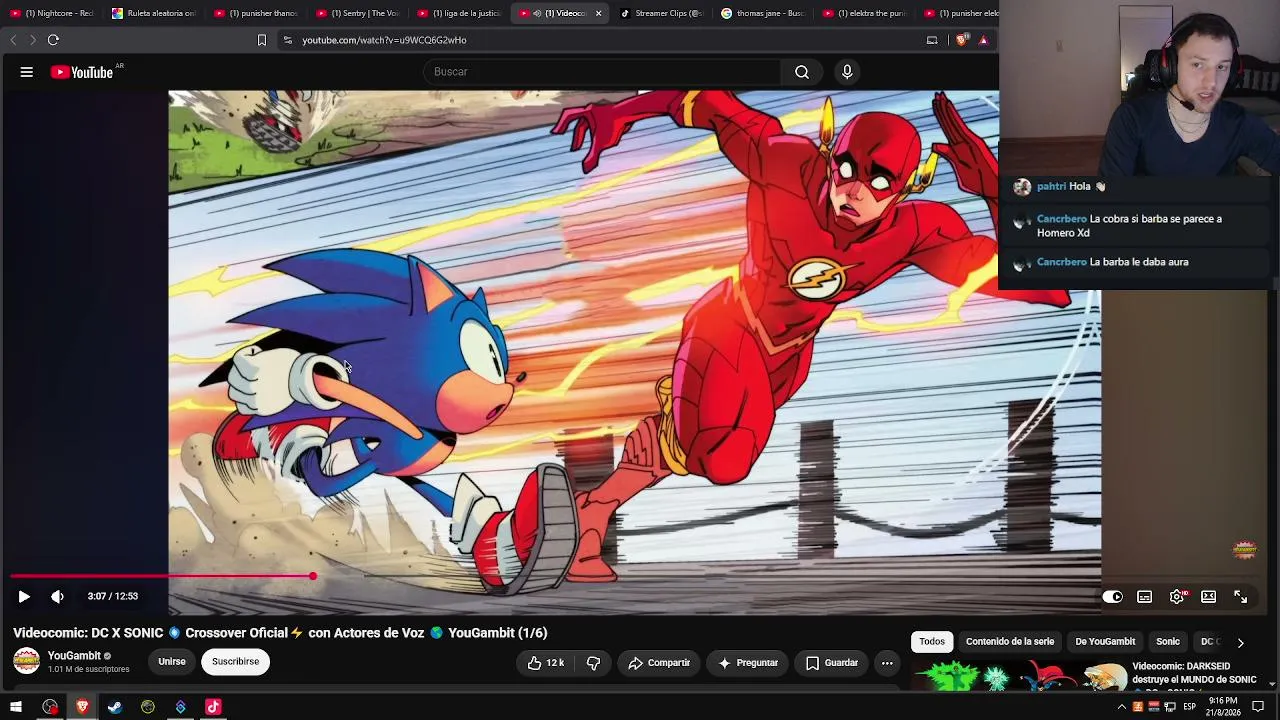Toggle the autoplay switch
Viewport: 1280px width, 720px height.
(x=1112, y=597)
